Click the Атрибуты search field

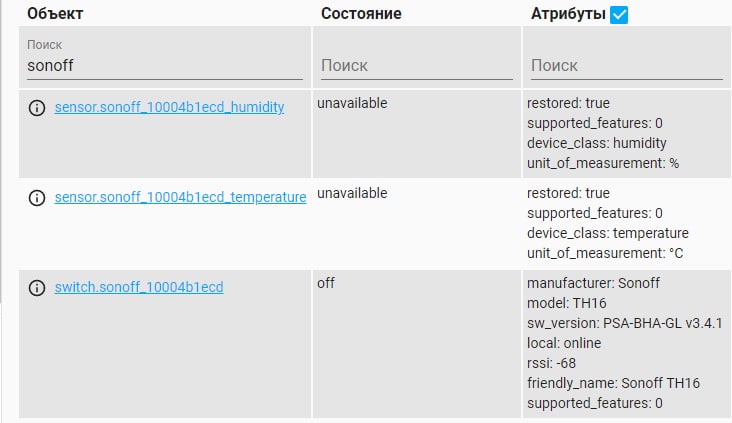pyautogui.click(x=625, y=66)
